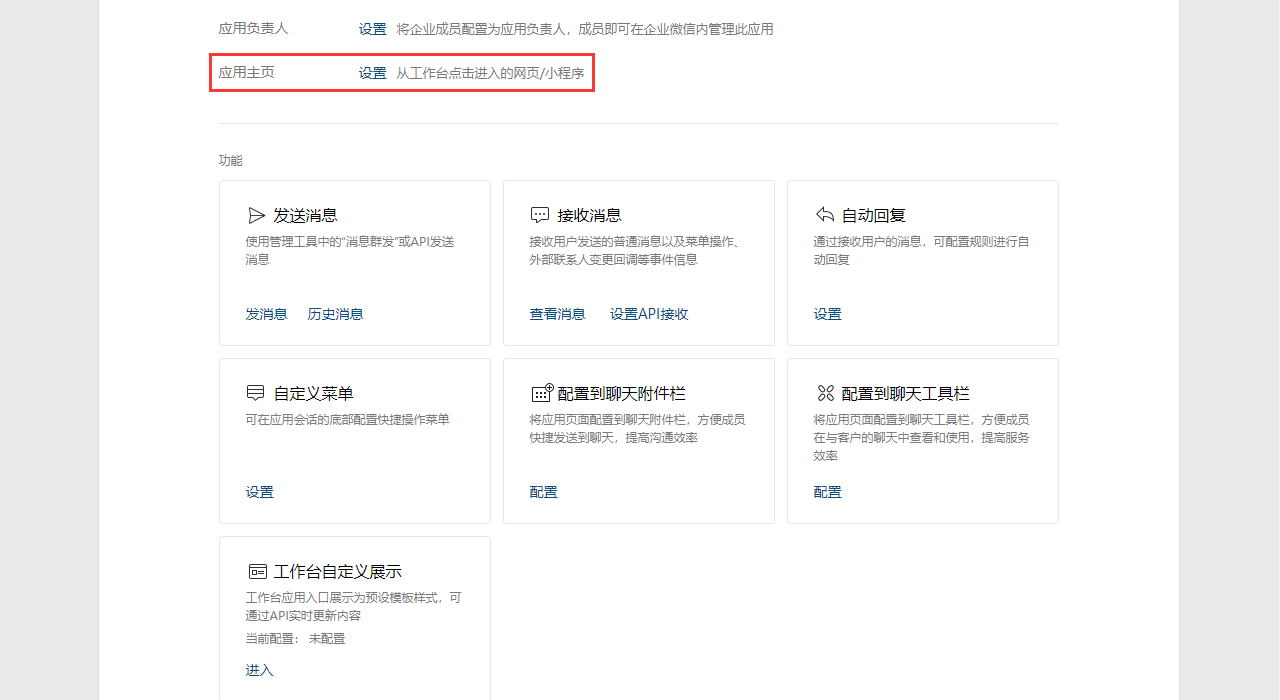Click the 自定义菜单 menu icon
This screenshot has width=1280, height=700.
click(x=256, y=393)
